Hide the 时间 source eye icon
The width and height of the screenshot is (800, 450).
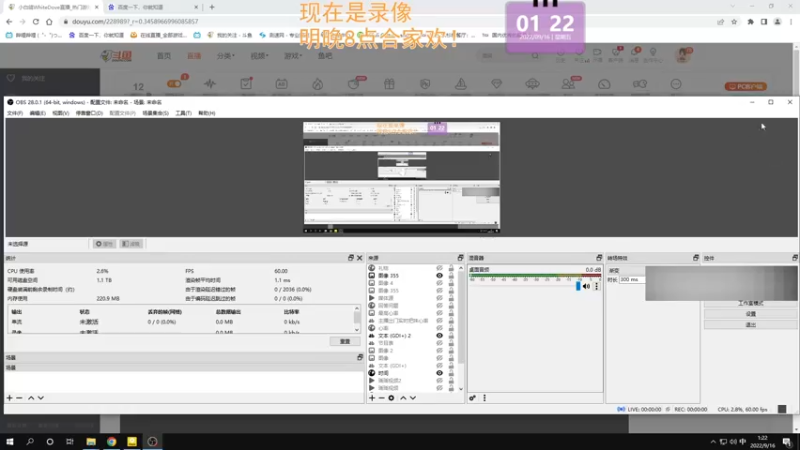point(439,373)
